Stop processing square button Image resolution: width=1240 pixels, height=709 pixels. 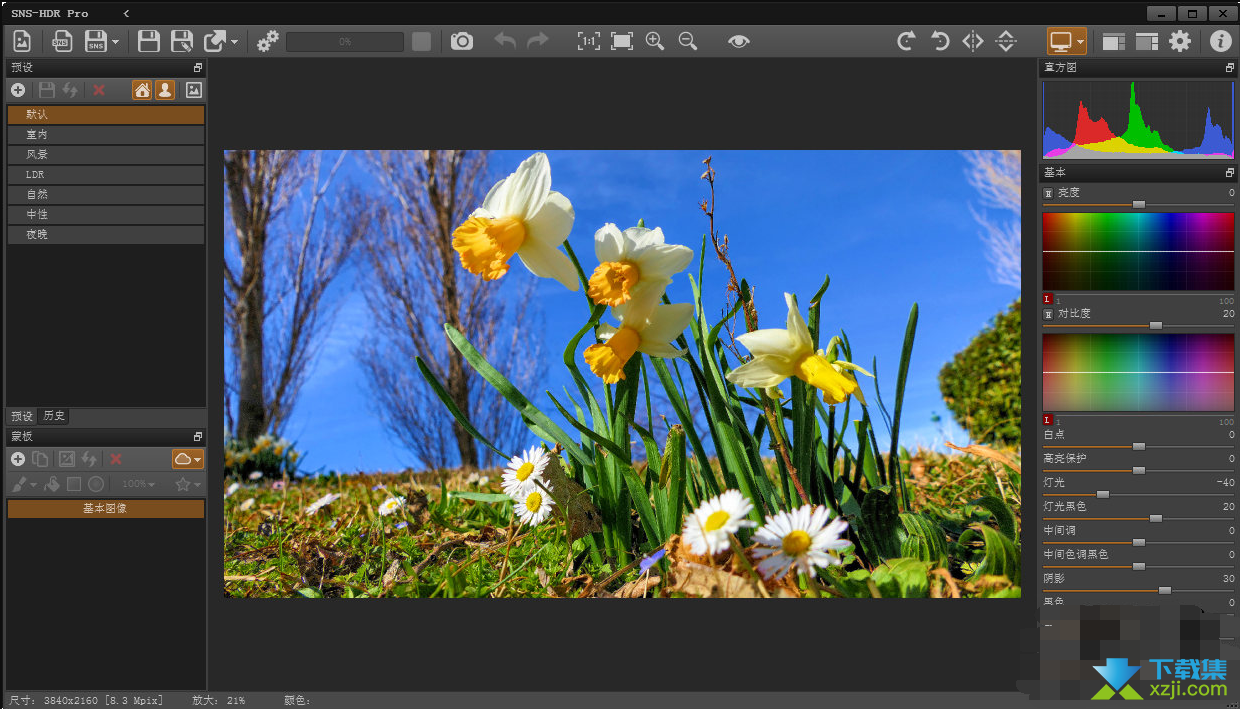[421, 41]
